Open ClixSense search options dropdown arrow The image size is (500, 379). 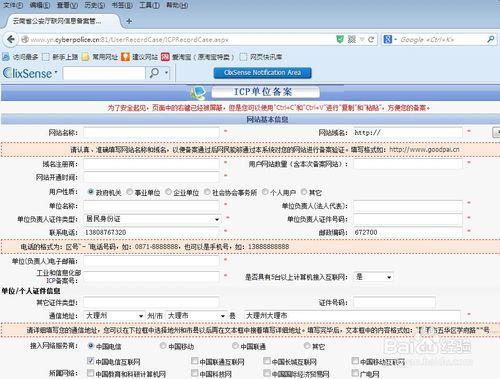click(166, 73)
